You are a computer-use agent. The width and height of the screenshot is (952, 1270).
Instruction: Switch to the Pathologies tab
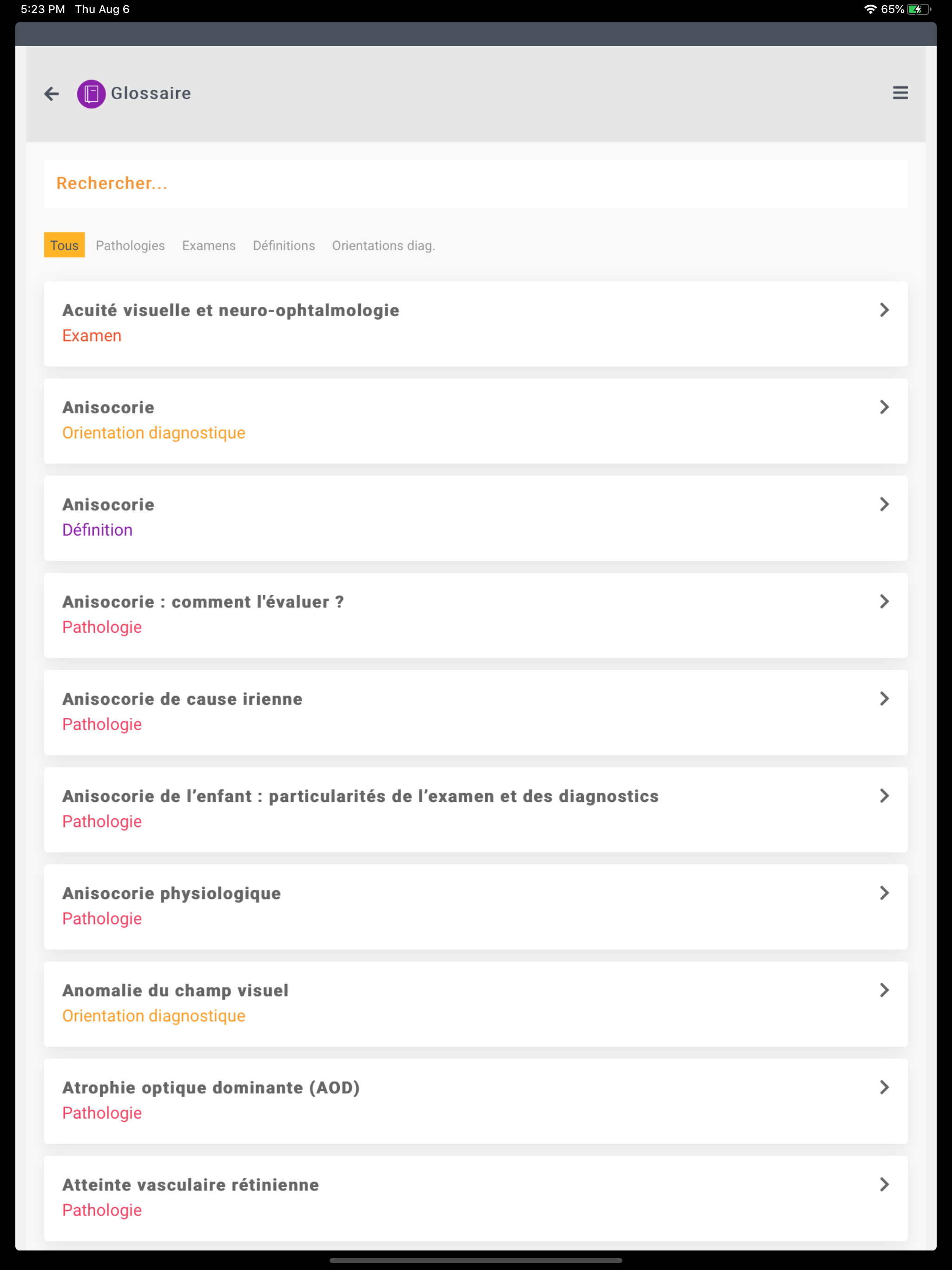(130, 246)
